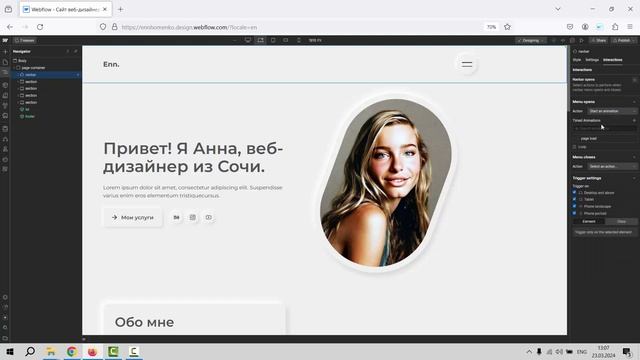The width and height of the screenshot is (640, 360).
Task: Open Chrome from the taskbar
Action: tap(72, 351)
